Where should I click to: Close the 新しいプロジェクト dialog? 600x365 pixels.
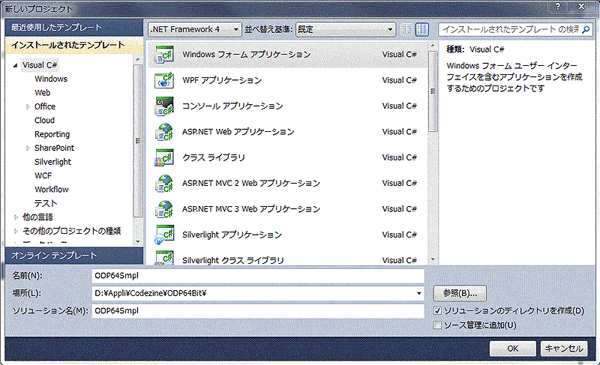click(581, 7)
